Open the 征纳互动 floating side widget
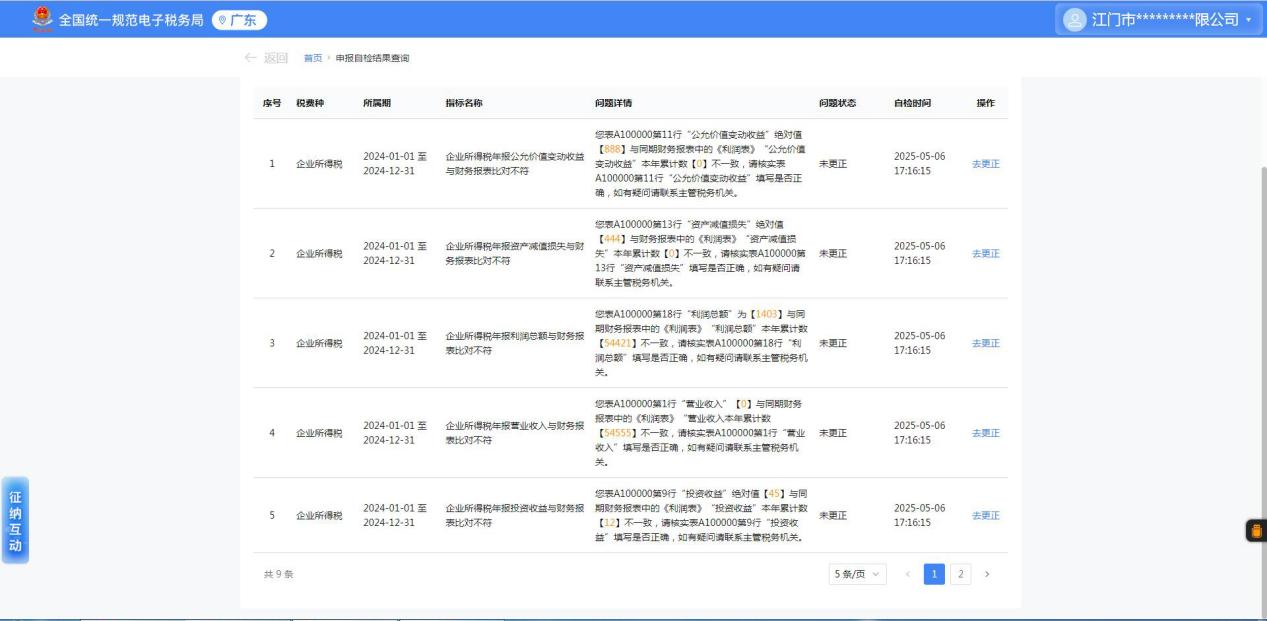The width and height of the screenshot is (1267, 621). [15, 520]
